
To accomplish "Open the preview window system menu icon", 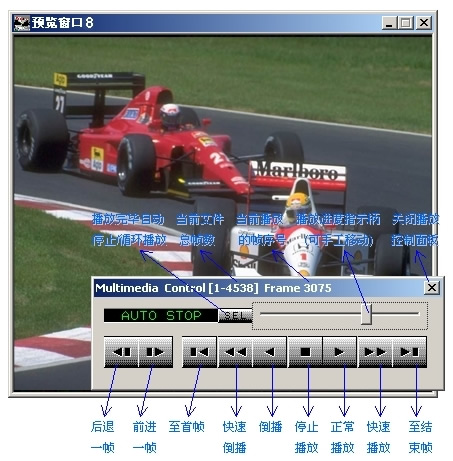I will point(21,23).
